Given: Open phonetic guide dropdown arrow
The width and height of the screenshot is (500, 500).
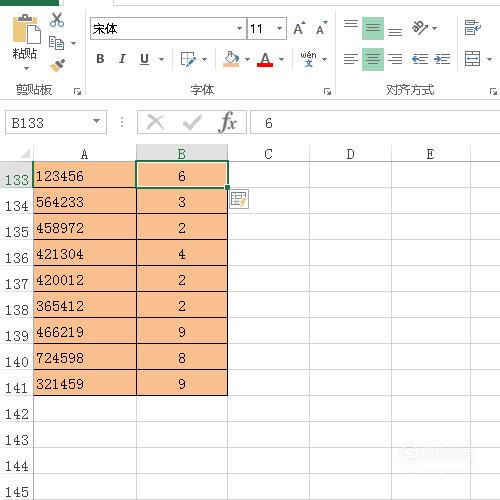Looking at the screenshot, I should (x=325, y=59).
